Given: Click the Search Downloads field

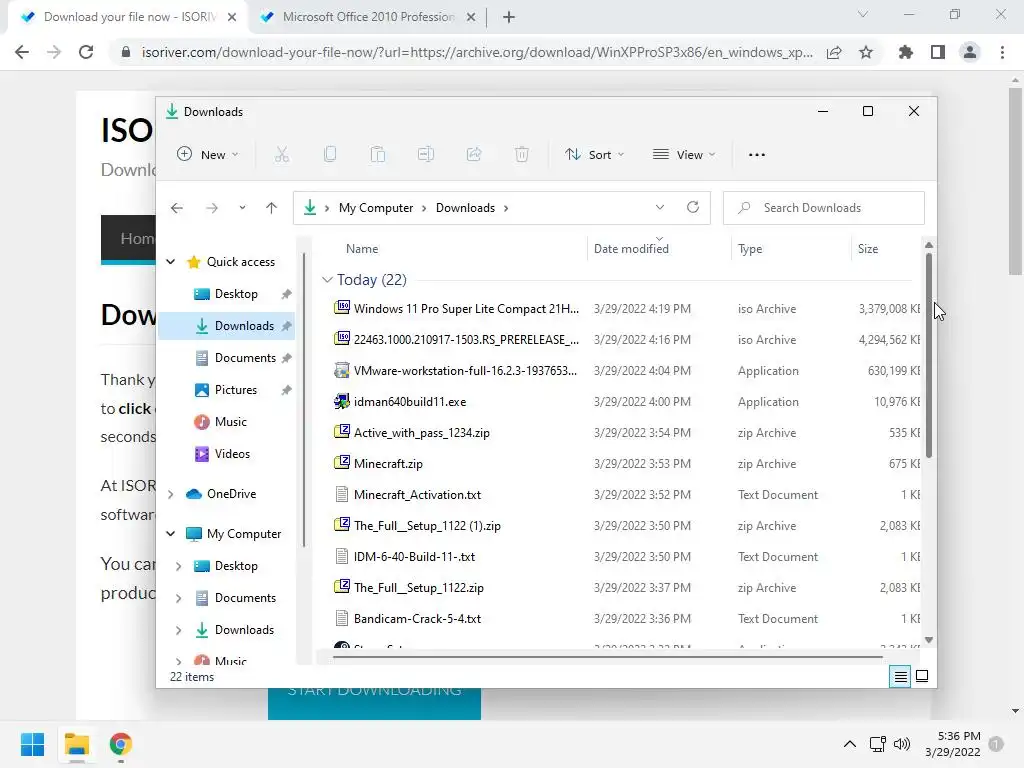Looking at the screenshot, I should click(x=824, y=208).
